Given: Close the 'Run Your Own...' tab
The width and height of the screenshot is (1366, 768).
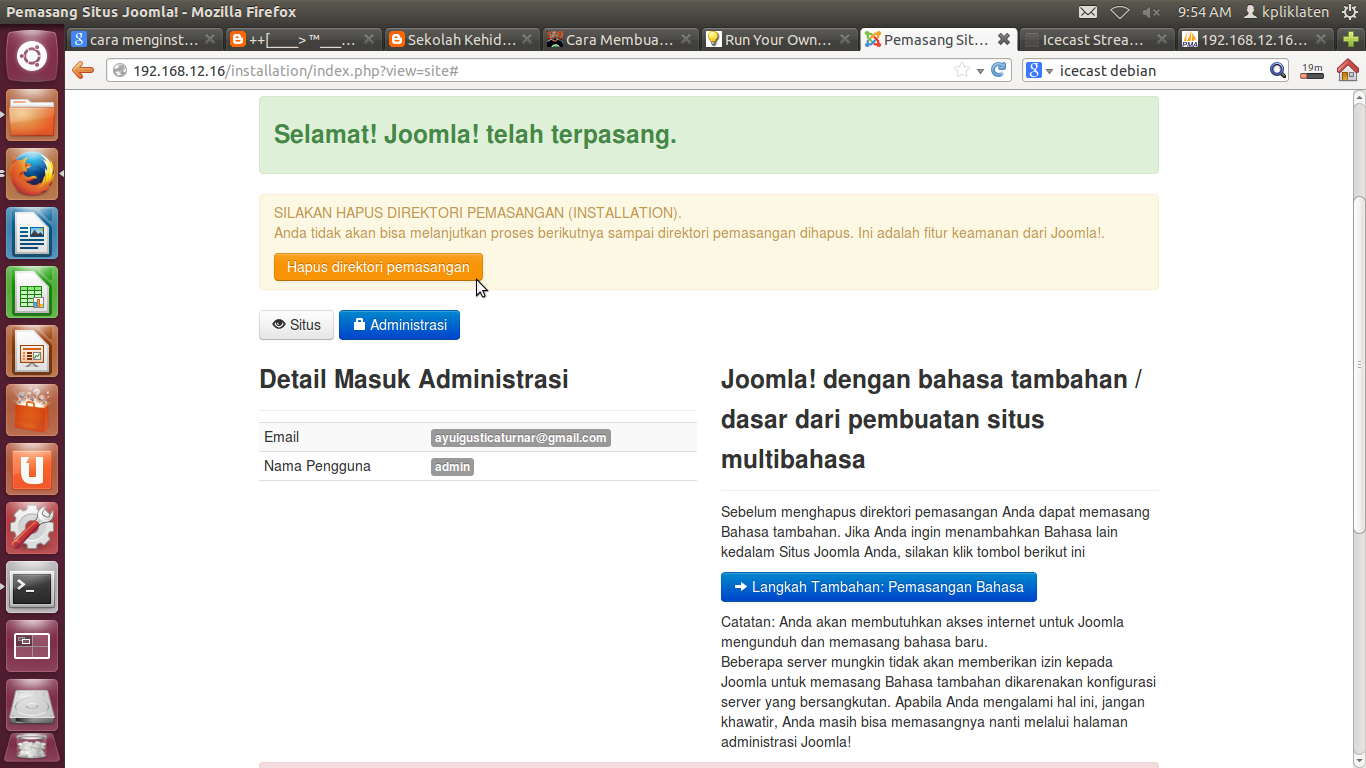Looking at the screenshot, I should [x=845, y=40].
